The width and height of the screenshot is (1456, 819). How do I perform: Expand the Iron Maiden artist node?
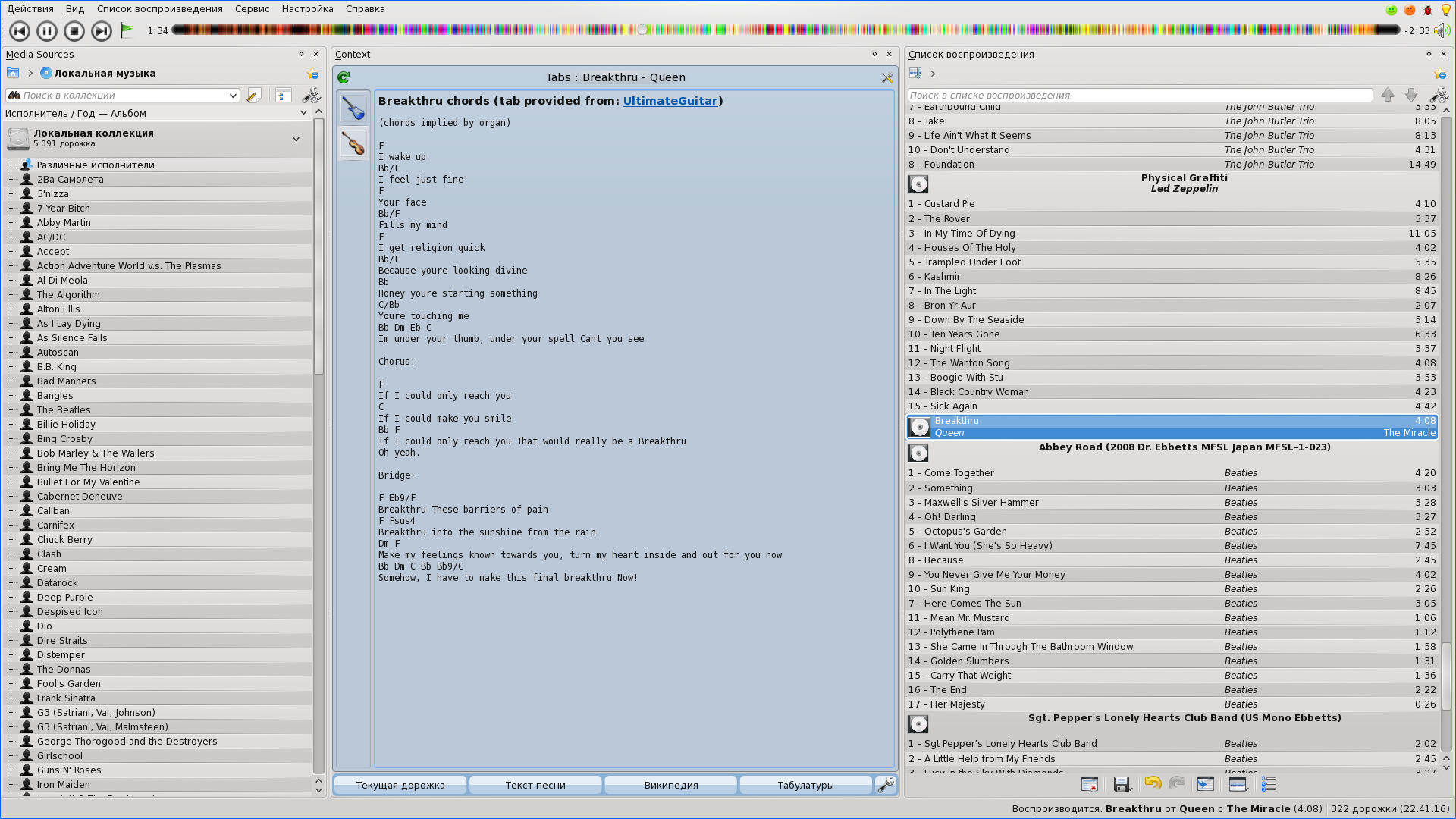[11, 784]
